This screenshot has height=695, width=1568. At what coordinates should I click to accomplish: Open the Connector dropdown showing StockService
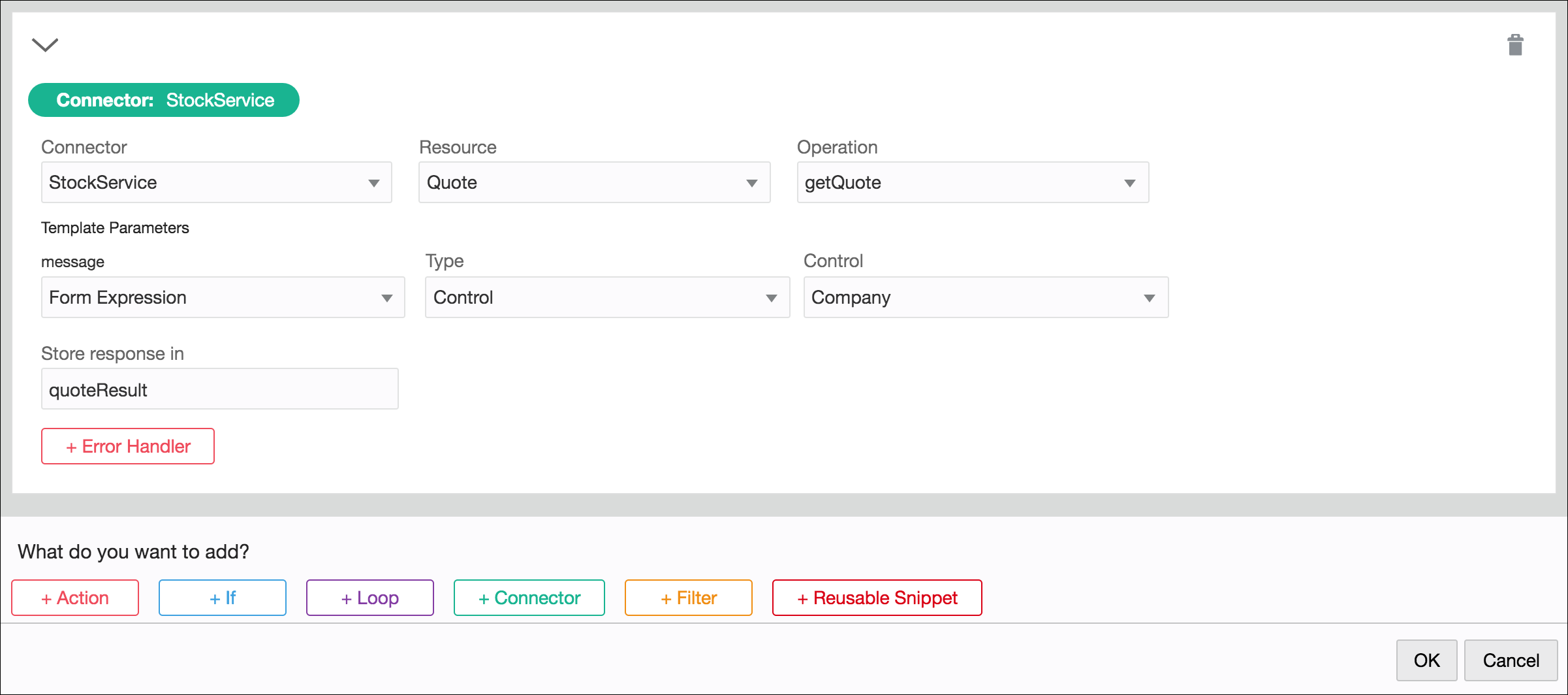(x=216, y=182)
